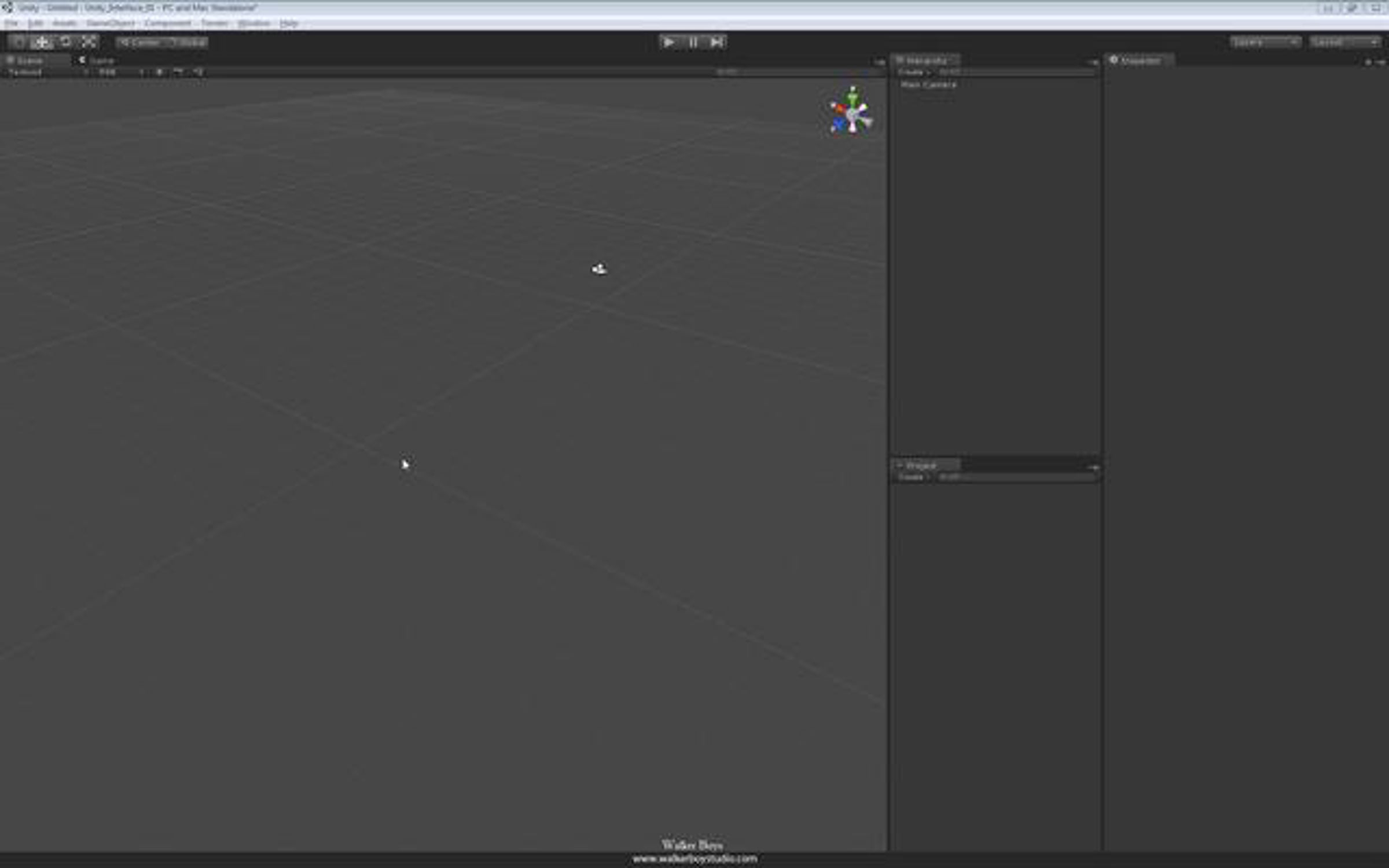Screen dimensions: 1389x868
Task: Toggle scene lighting in the Scene toolbar
Action: click(x=160, y=72)
